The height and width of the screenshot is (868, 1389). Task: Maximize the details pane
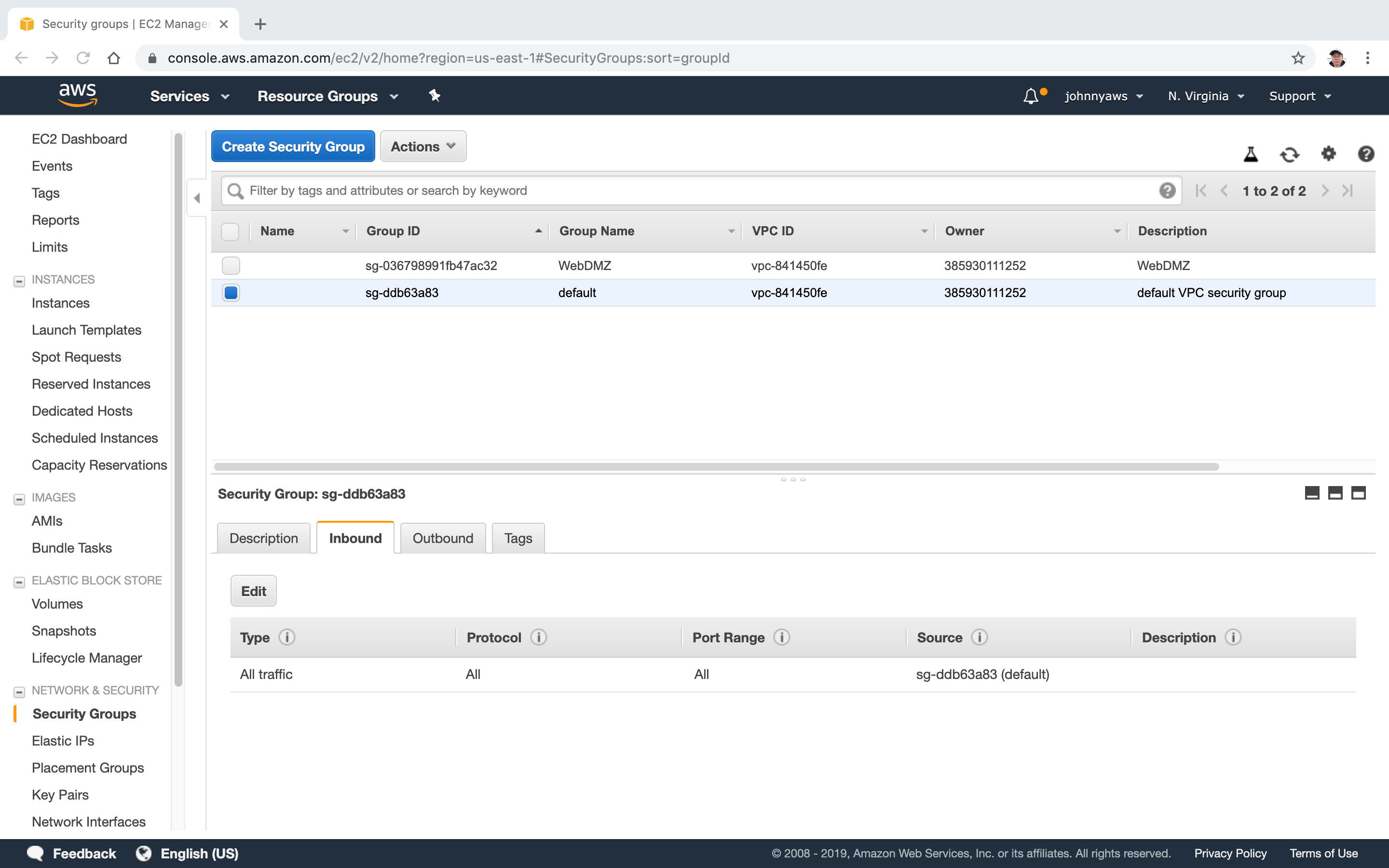pos(1359,493)
